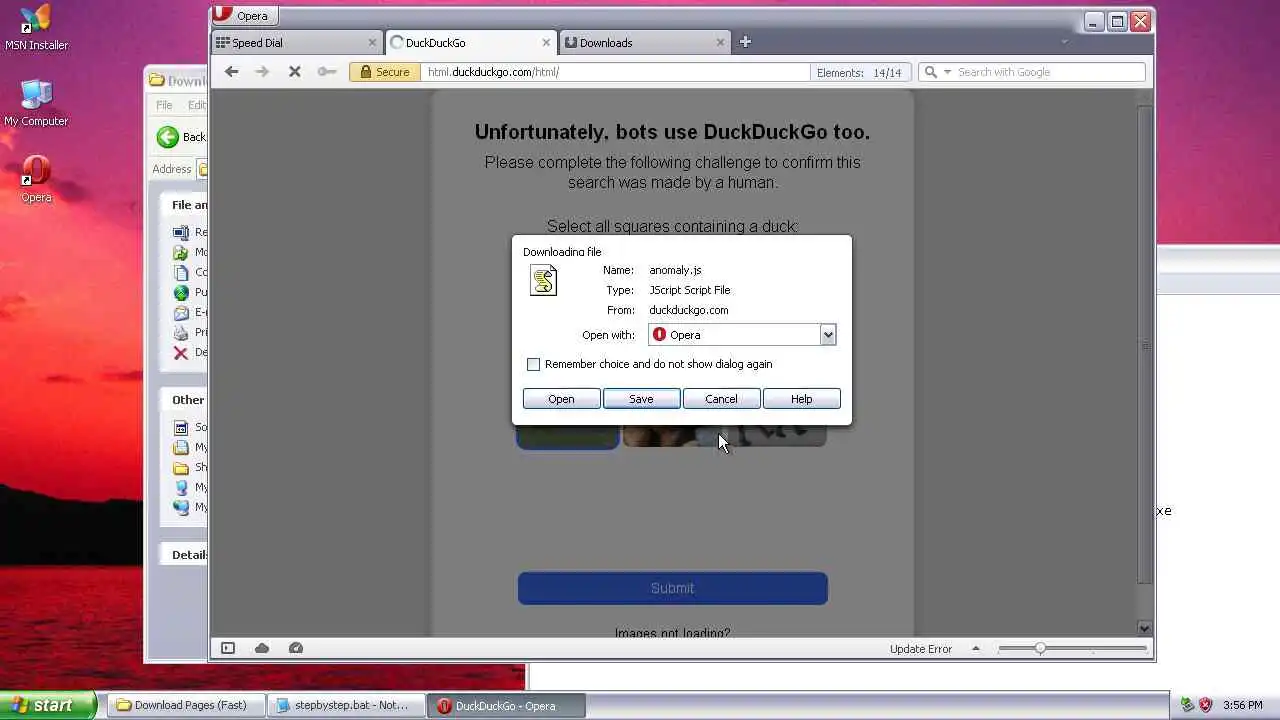Click the green Safely Remove Hardware tray icon
Viewport: 1280px width, 720px height.
coord(1187,705)
